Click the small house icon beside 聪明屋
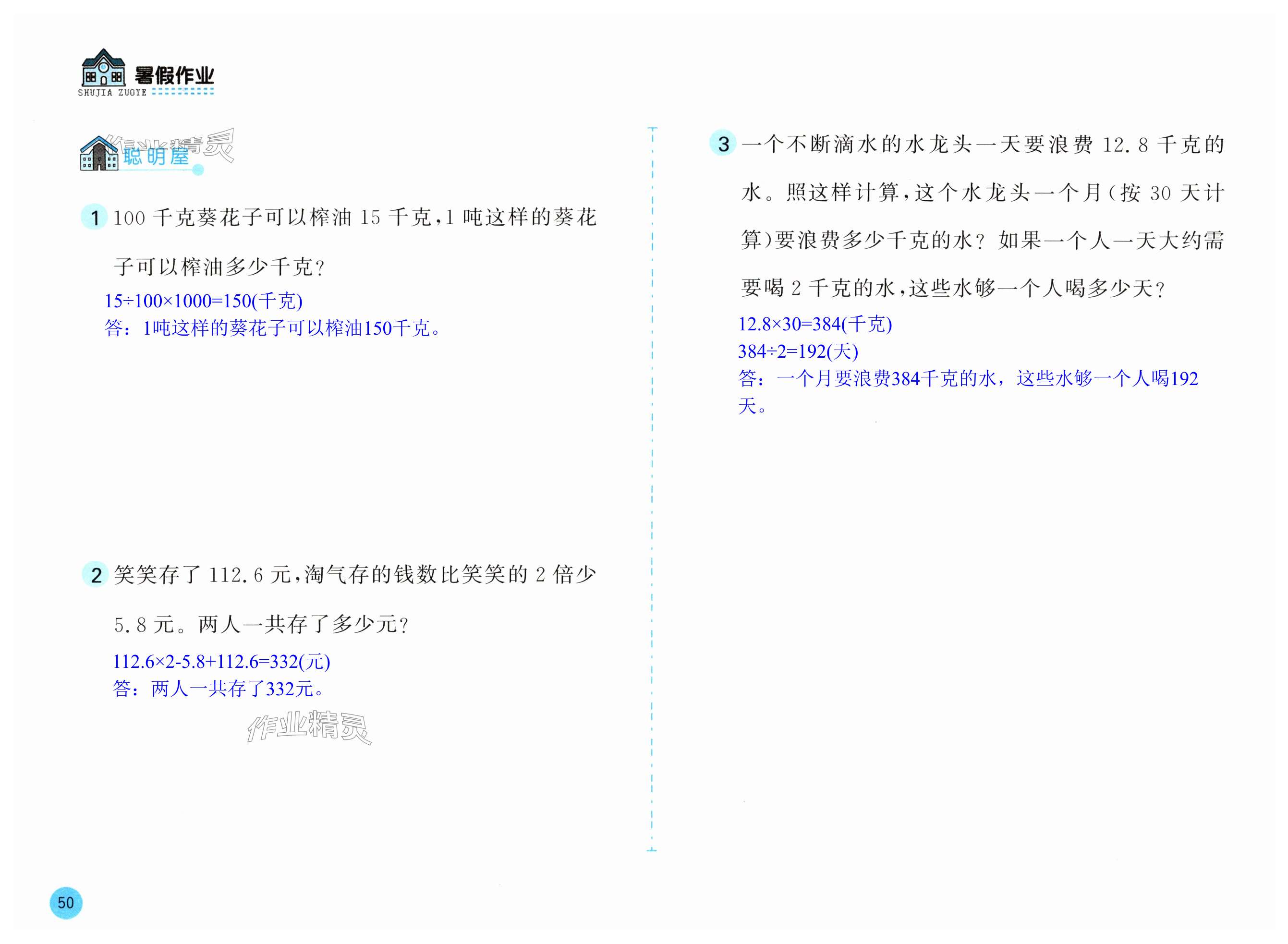 (98, 154)
